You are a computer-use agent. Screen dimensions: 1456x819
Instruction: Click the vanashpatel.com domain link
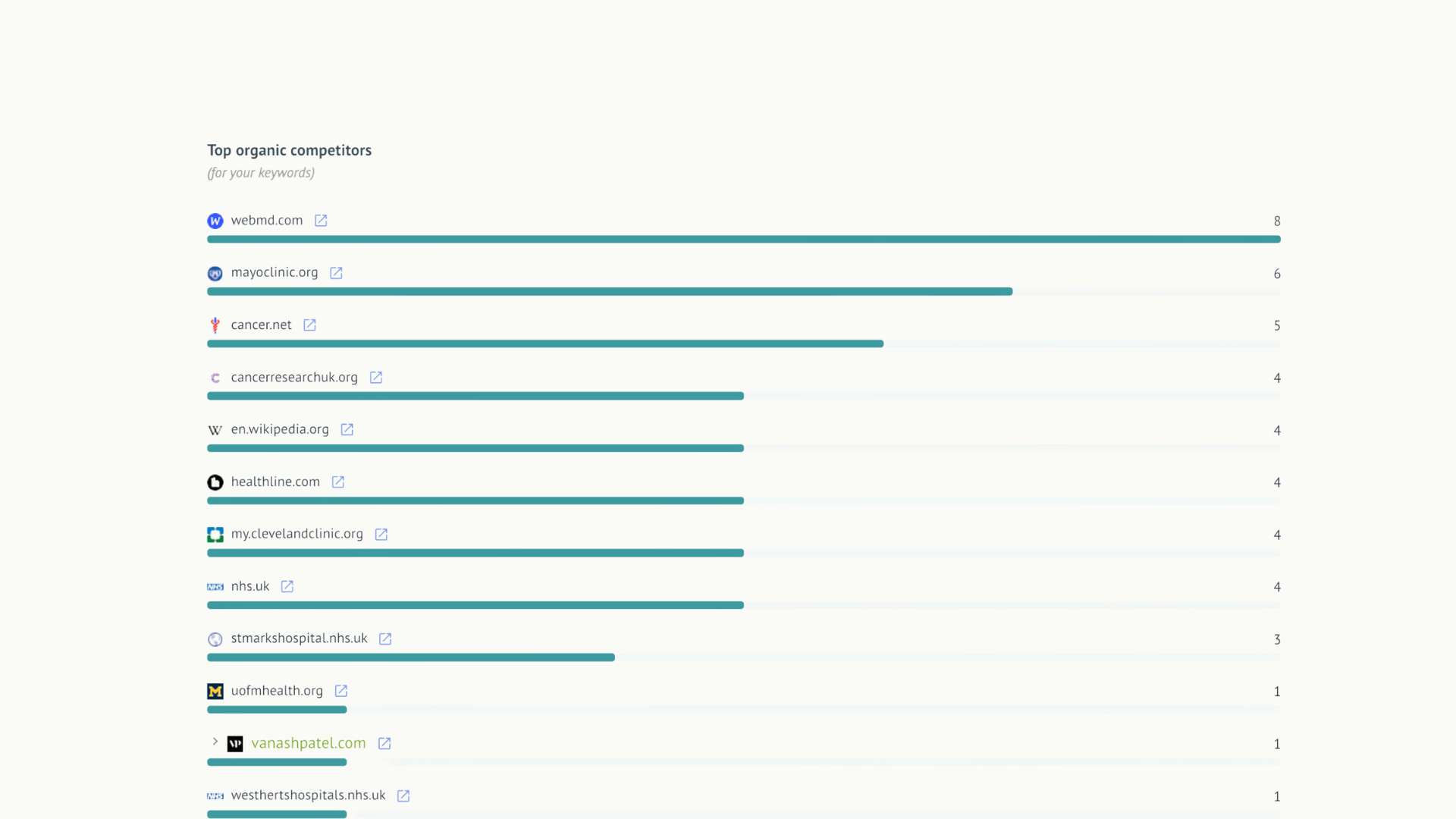point(308,743)
